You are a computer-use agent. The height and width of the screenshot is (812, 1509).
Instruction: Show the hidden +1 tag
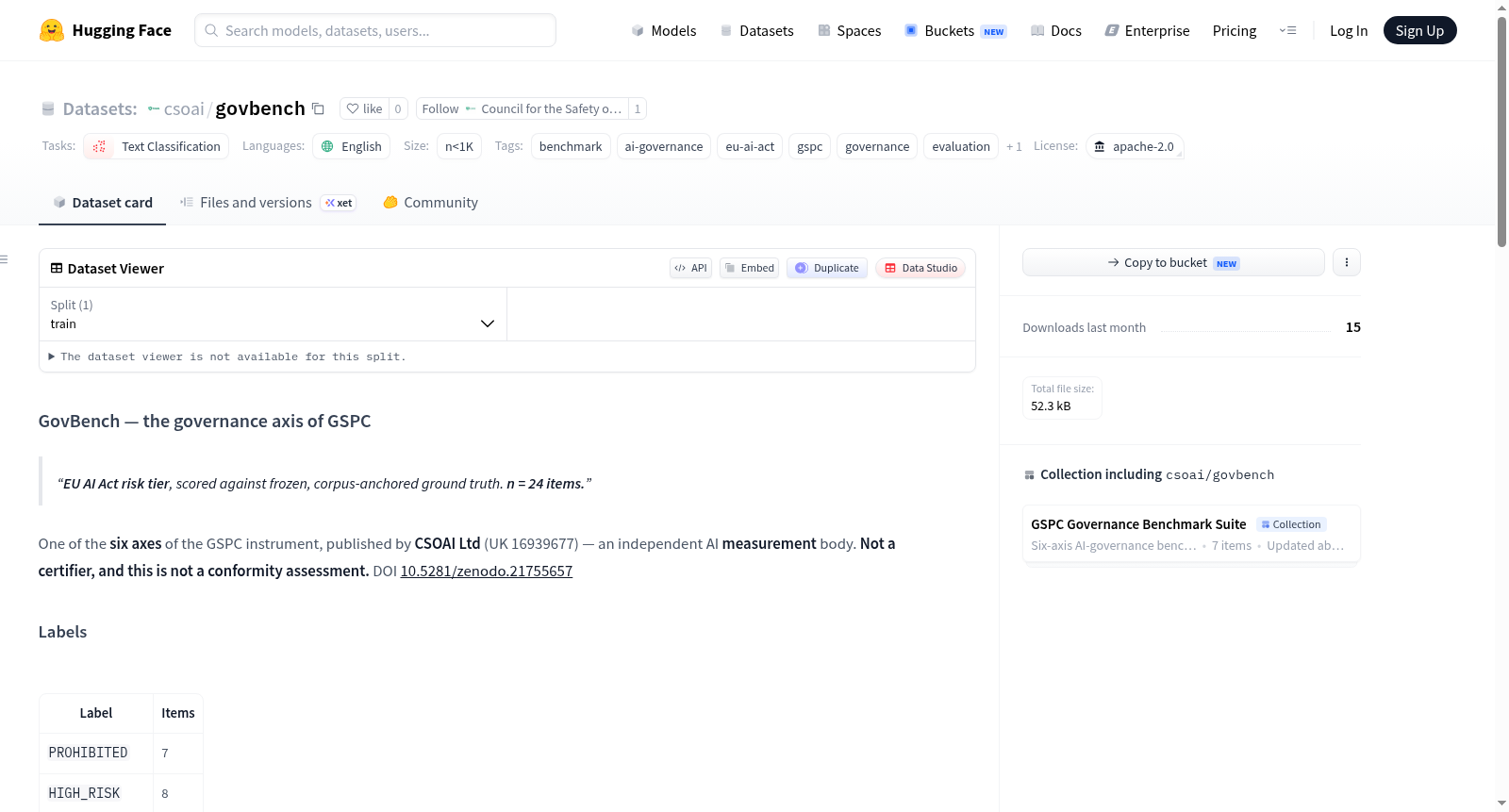click(1014, 146)
